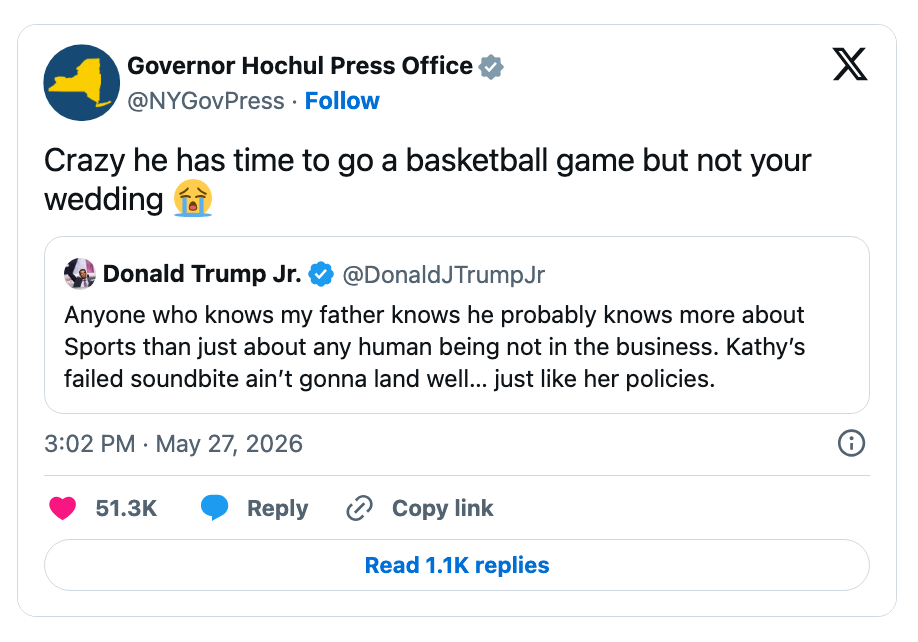Click the Copy link text

443,508
